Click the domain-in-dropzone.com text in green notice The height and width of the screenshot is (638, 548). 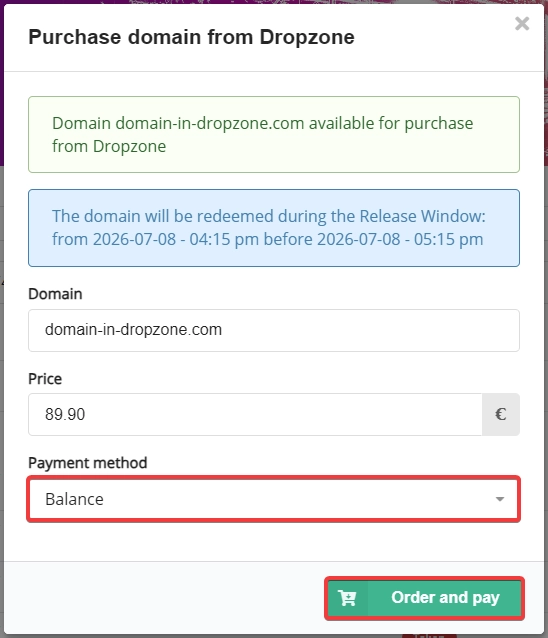click(210, 123)
